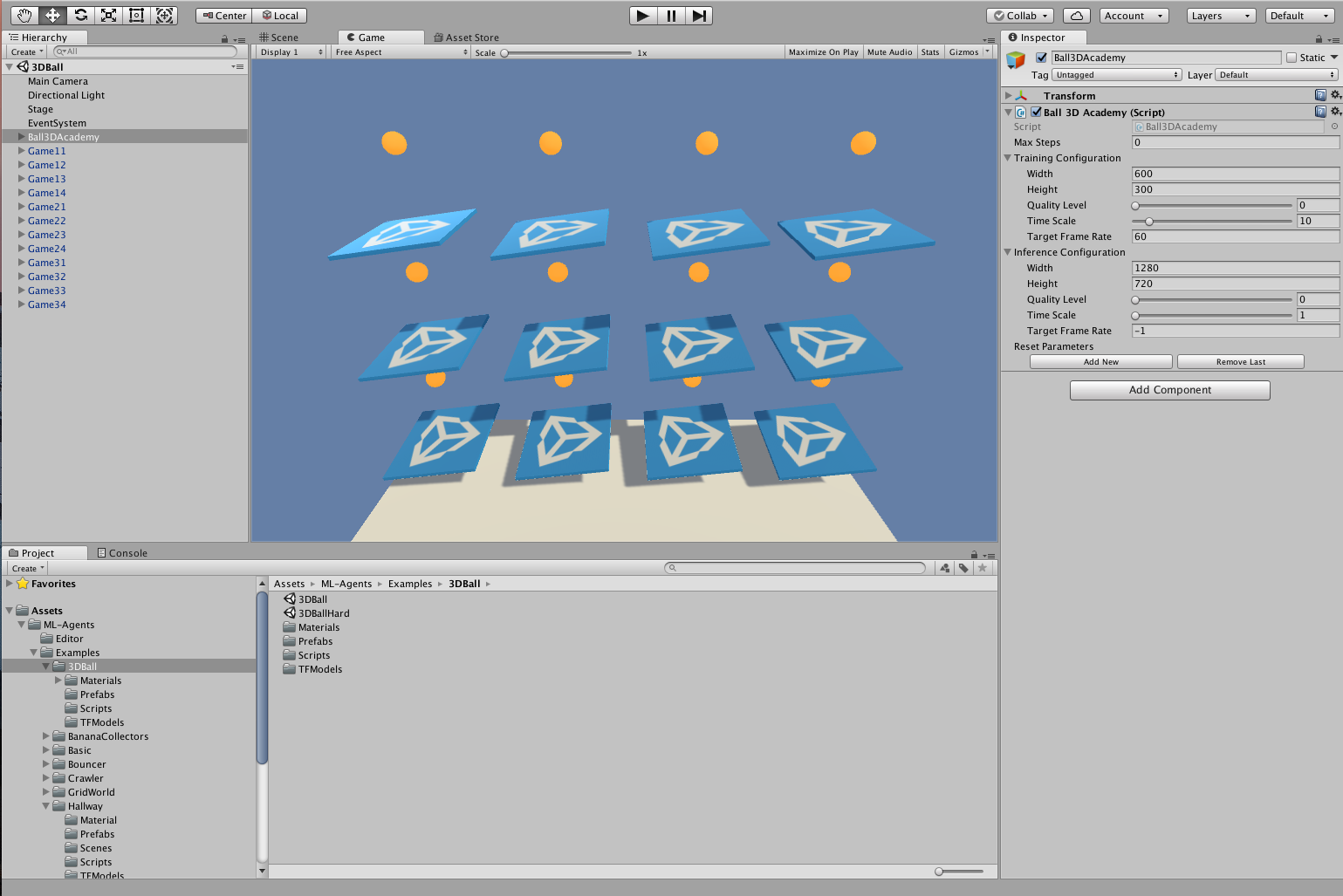
Task: Click the Play button
Action: pos(643,16)
